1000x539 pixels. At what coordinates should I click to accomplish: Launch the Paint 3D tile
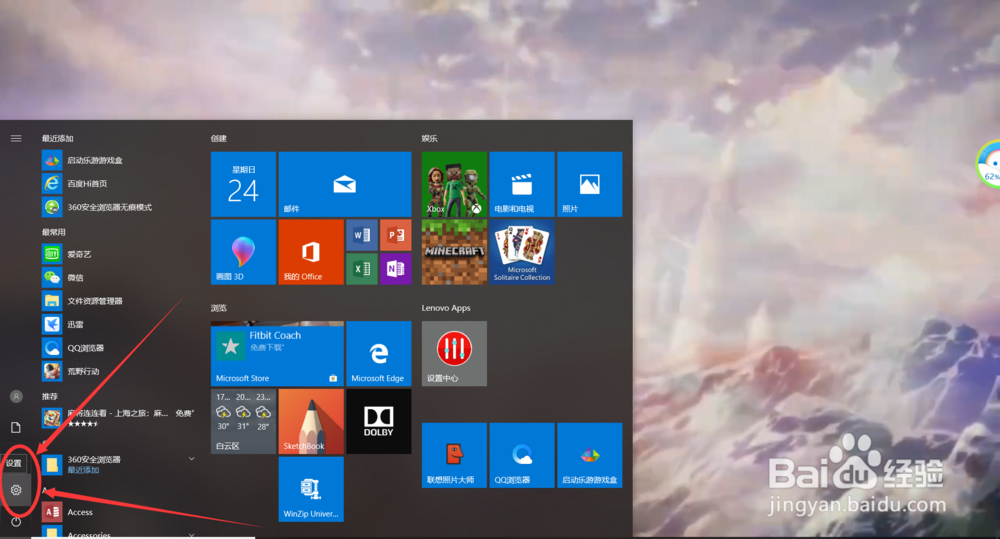[x=244, y=252]
